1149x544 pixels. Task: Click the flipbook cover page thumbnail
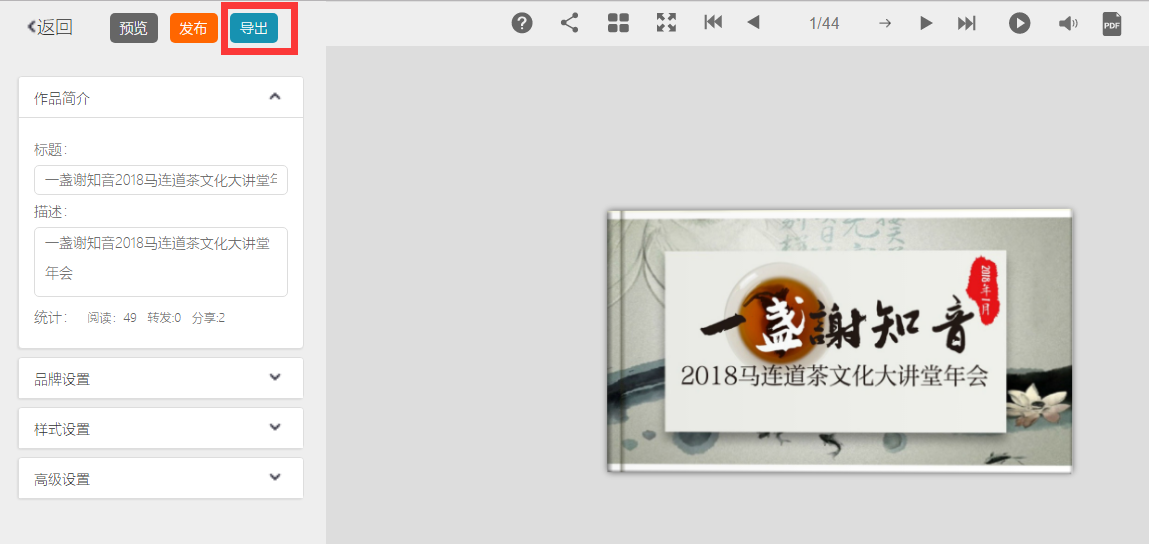coord(840,341)
